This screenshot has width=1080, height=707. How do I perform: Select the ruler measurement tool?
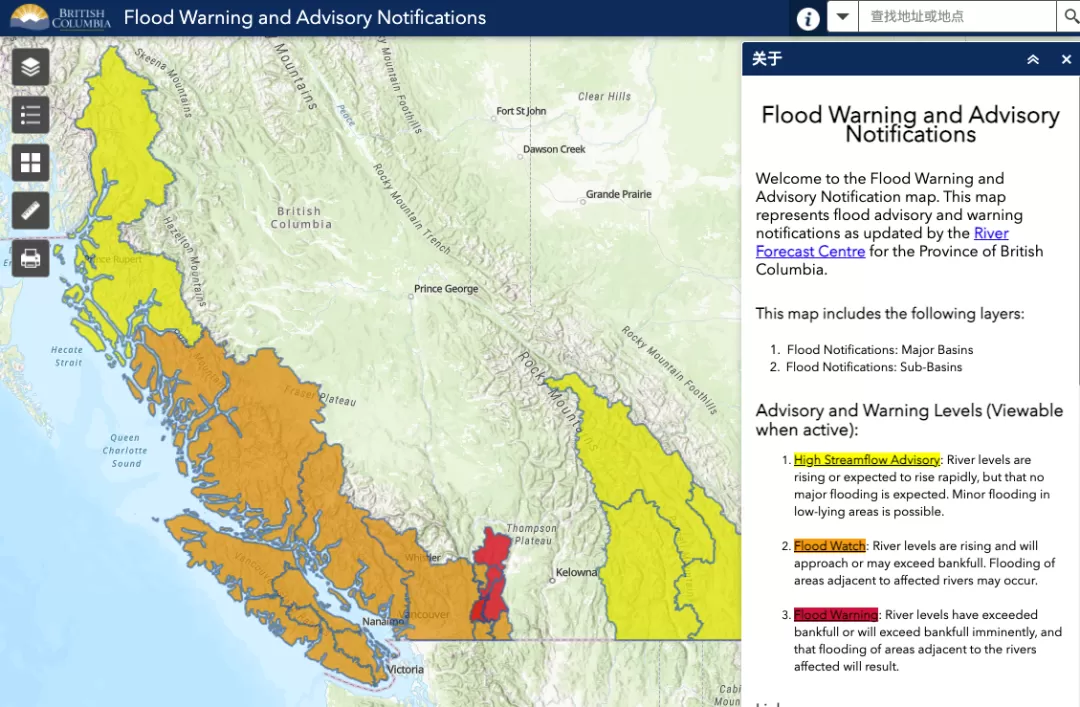[30, 210]
